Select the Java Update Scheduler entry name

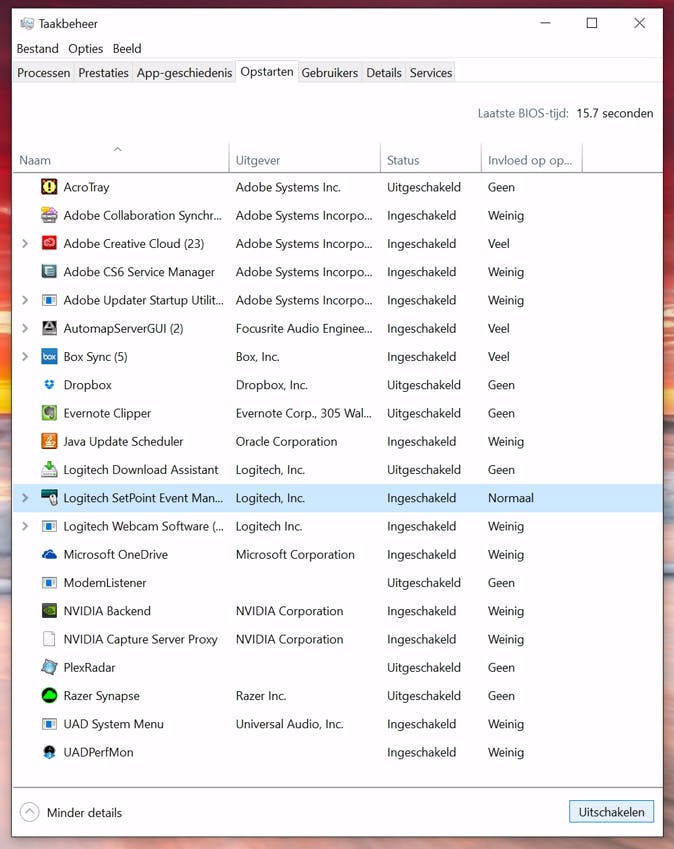coord(123,441)
